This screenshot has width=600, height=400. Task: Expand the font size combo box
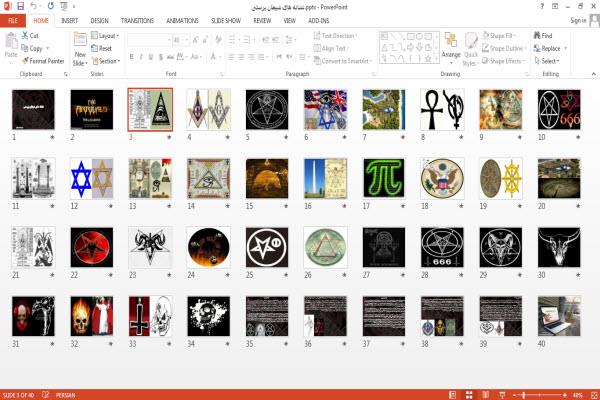(x=187, y=39)
